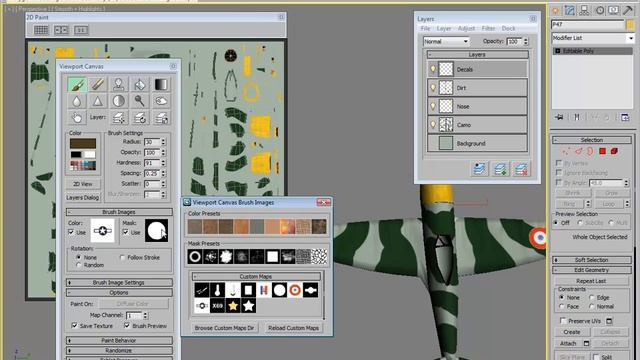Open Dock menu in Layers window
The width and height of the screenshot is (640, 360).
[508, 29]
